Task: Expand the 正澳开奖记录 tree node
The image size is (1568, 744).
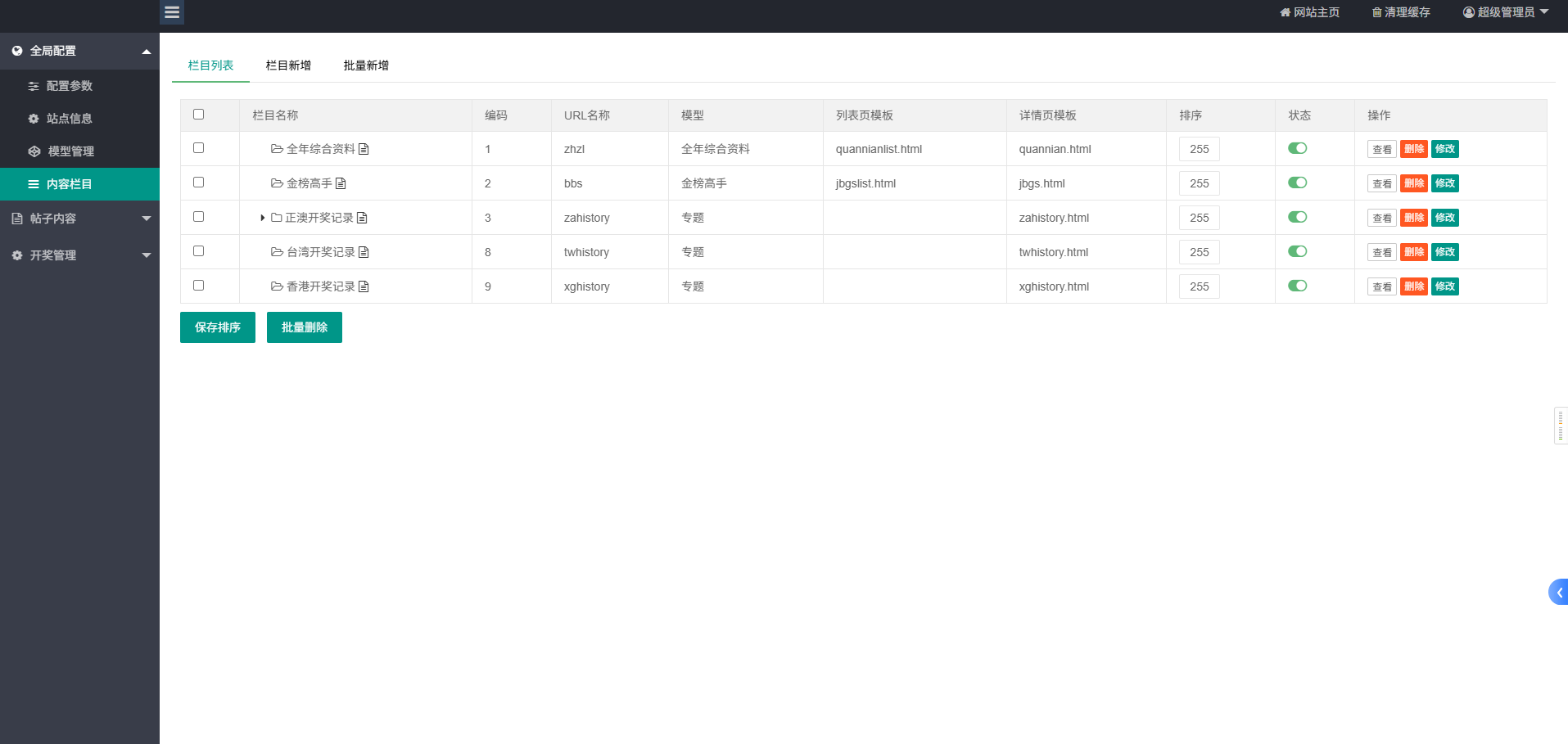Action: 262,218
